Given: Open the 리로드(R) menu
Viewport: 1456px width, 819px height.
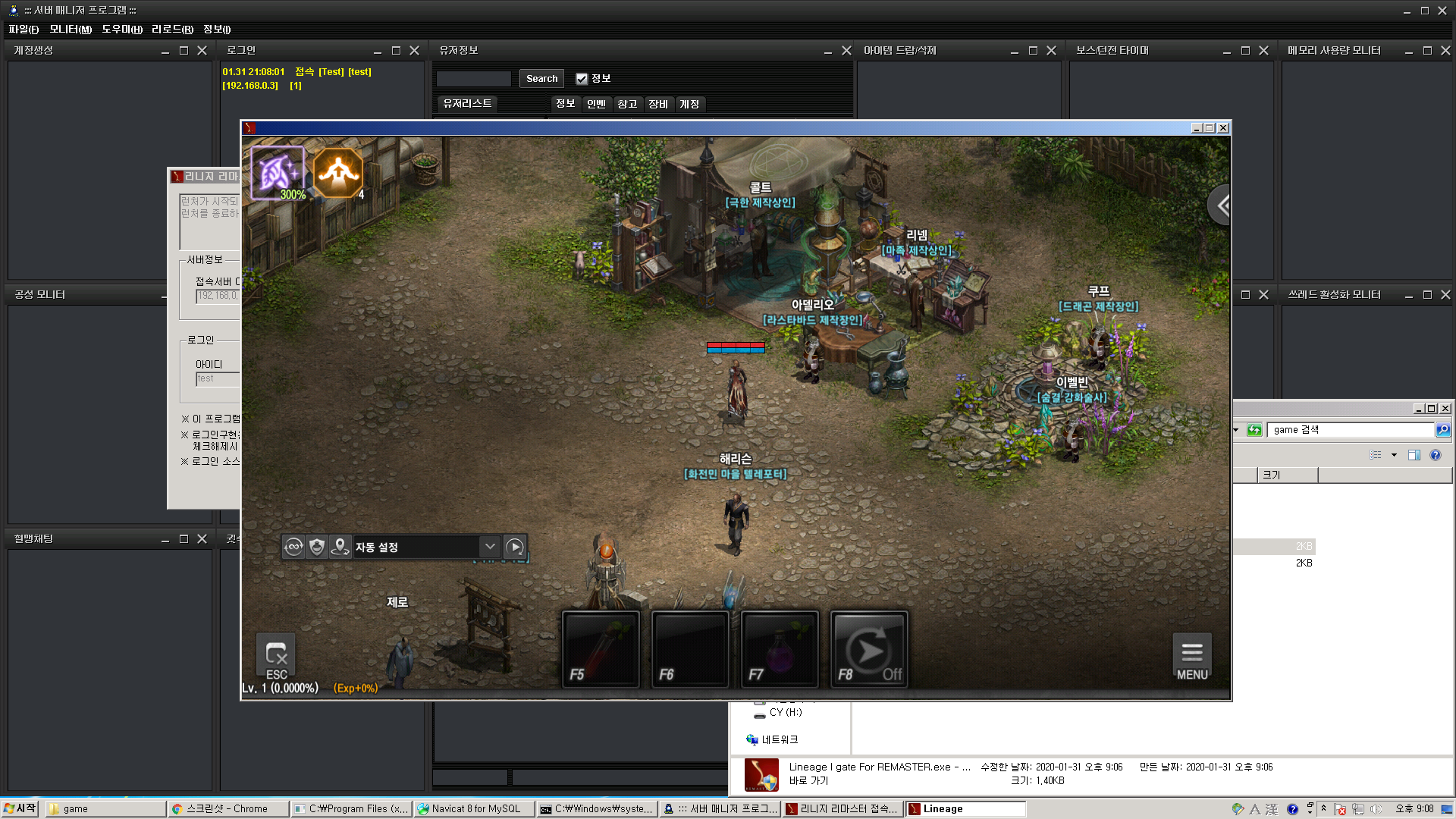Looking at the screenshot, I should click(172, 29).
